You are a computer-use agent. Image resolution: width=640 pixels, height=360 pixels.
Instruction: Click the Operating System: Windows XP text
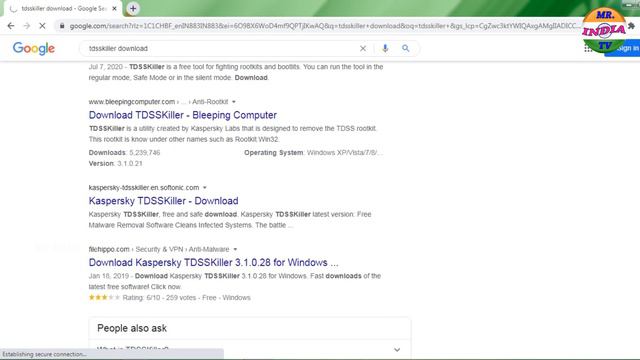pyautogui.click(x=313, y=153)
